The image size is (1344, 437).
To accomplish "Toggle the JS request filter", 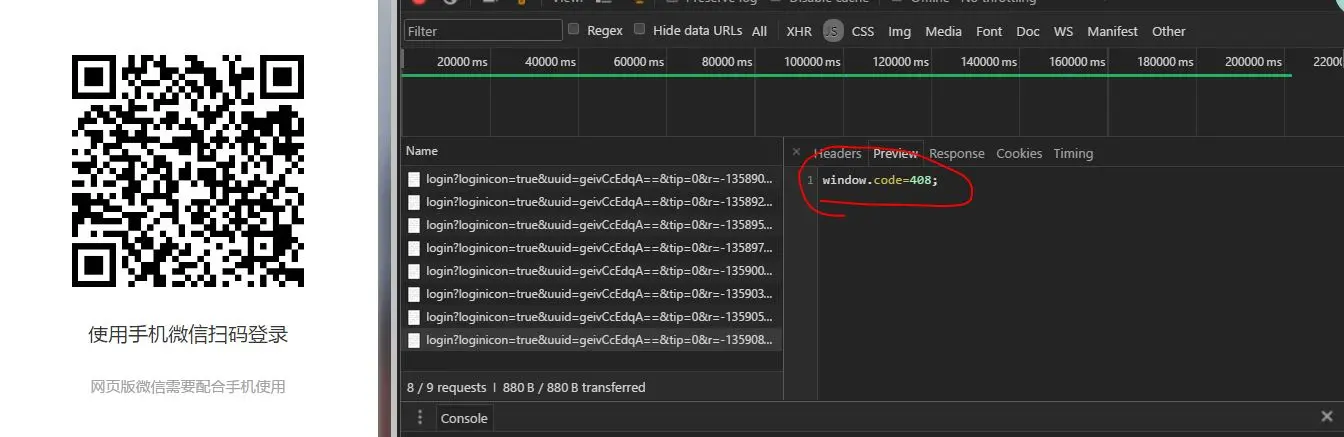I will coord(833,31).
